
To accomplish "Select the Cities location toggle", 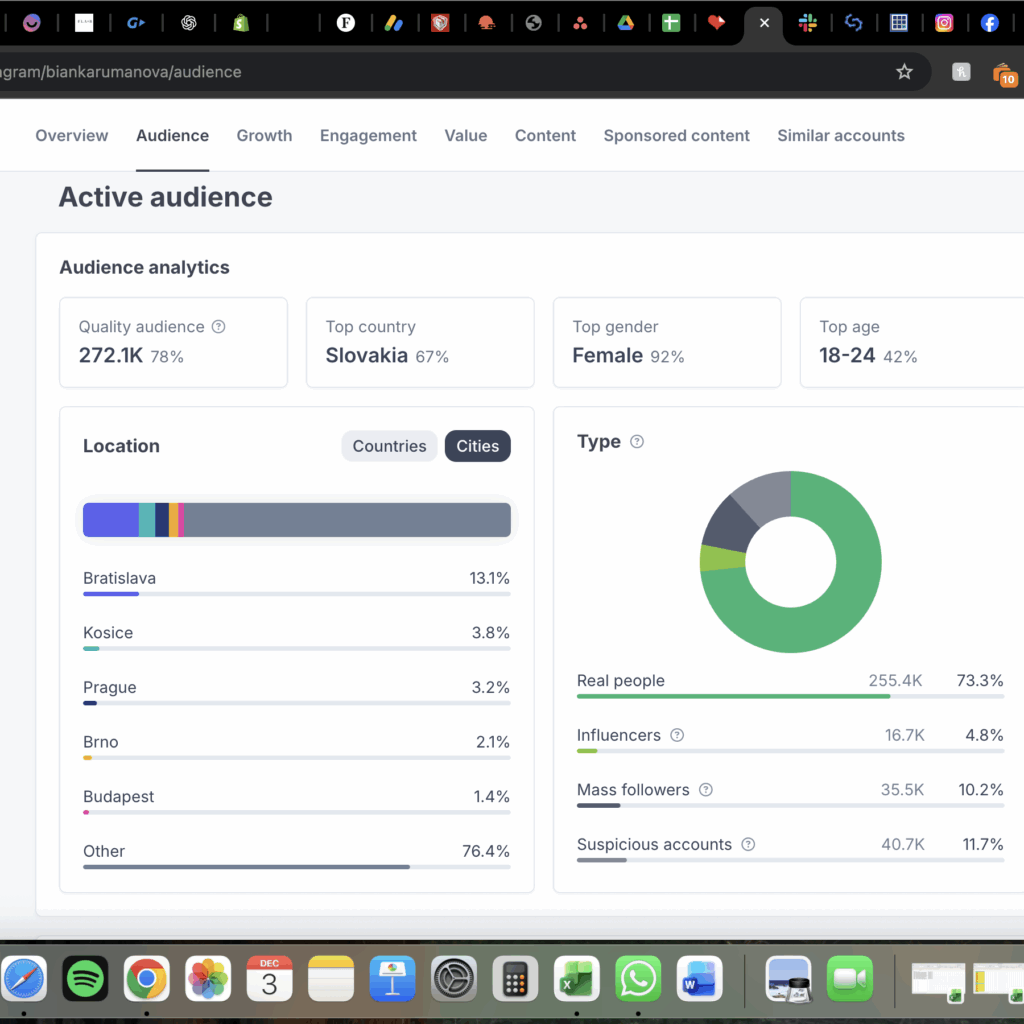I will point(477,446).
